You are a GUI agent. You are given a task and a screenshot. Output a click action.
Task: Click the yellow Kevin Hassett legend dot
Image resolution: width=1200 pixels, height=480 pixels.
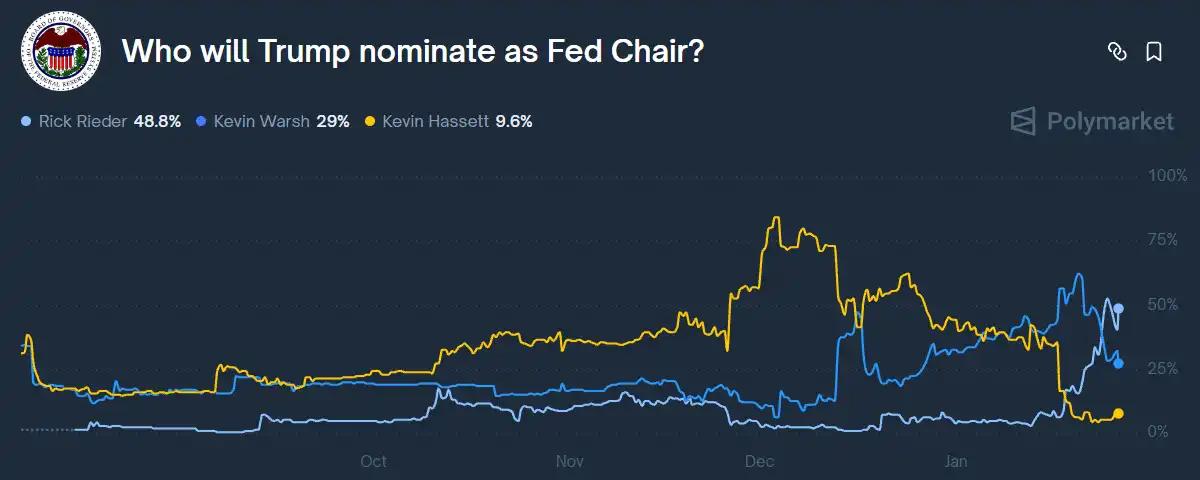369,121
